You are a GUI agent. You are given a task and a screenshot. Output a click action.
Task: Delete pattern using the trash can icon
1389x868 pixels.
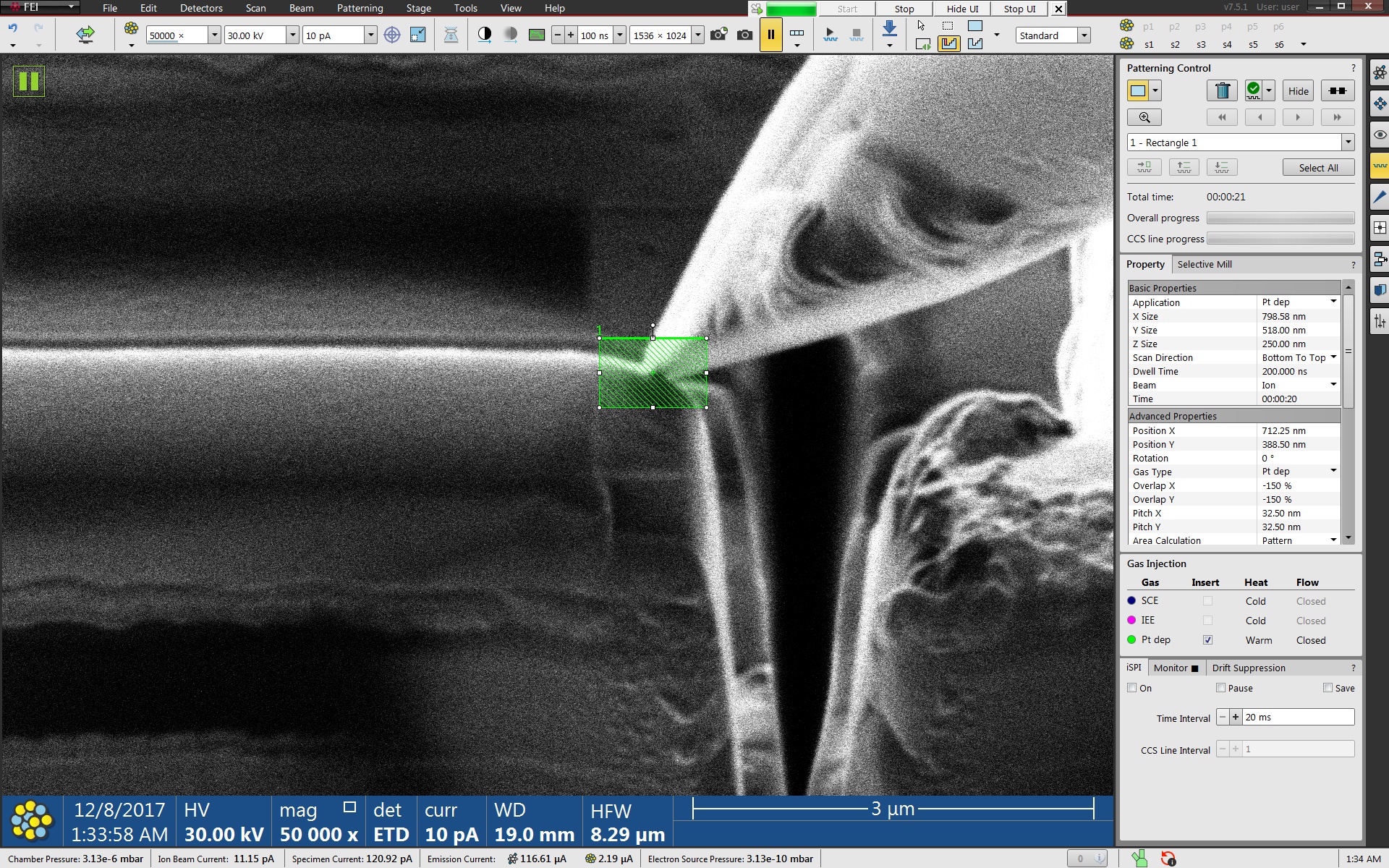pos(1222,90)
